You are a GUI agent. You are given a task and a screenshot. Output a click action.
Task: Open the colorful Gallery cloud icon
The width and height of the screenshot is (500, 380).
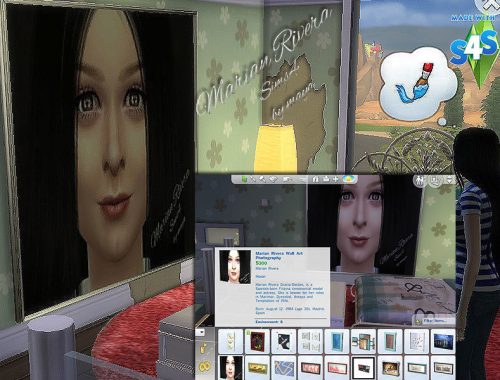[349, 179]
